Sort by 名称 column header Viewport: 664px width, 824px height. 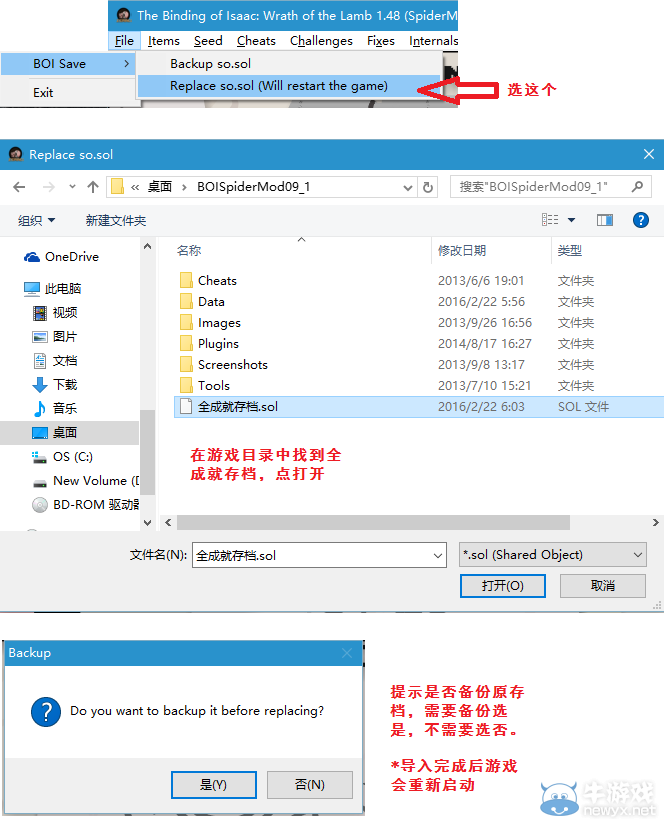tap(189, 251)
